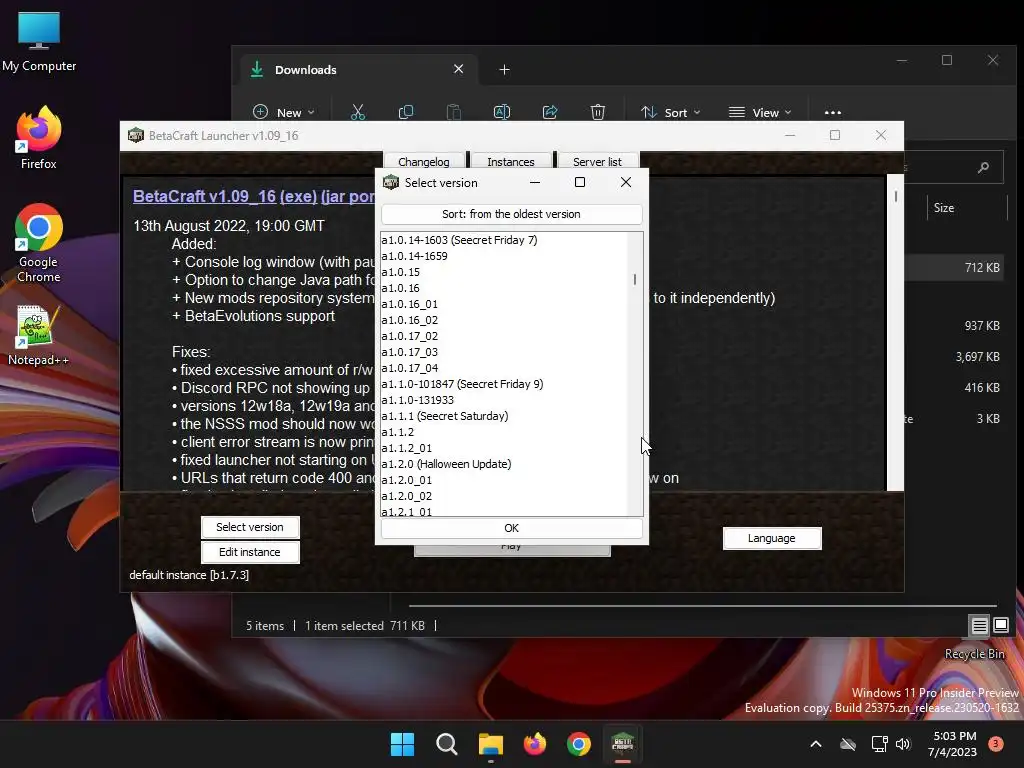Click the Share icon in Downloads toolbar

(x=550, y=112)
